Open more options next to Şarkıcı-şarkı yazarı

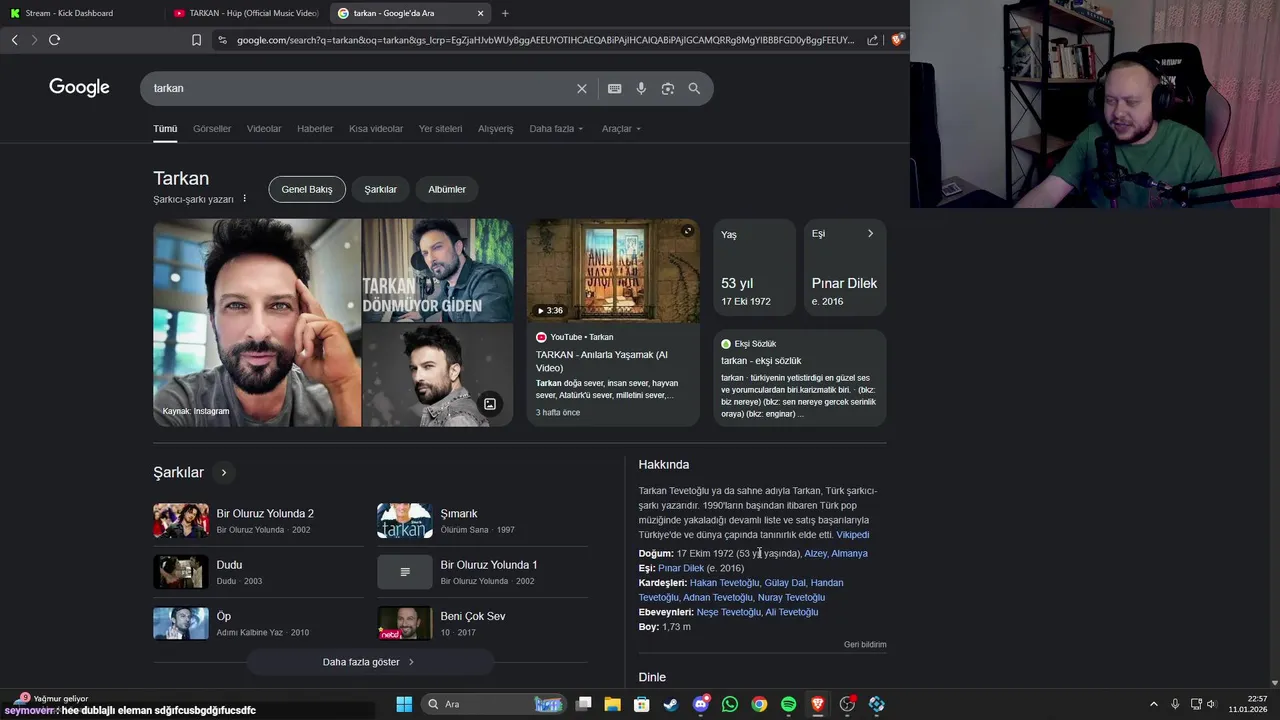click(x=244, y=199)
